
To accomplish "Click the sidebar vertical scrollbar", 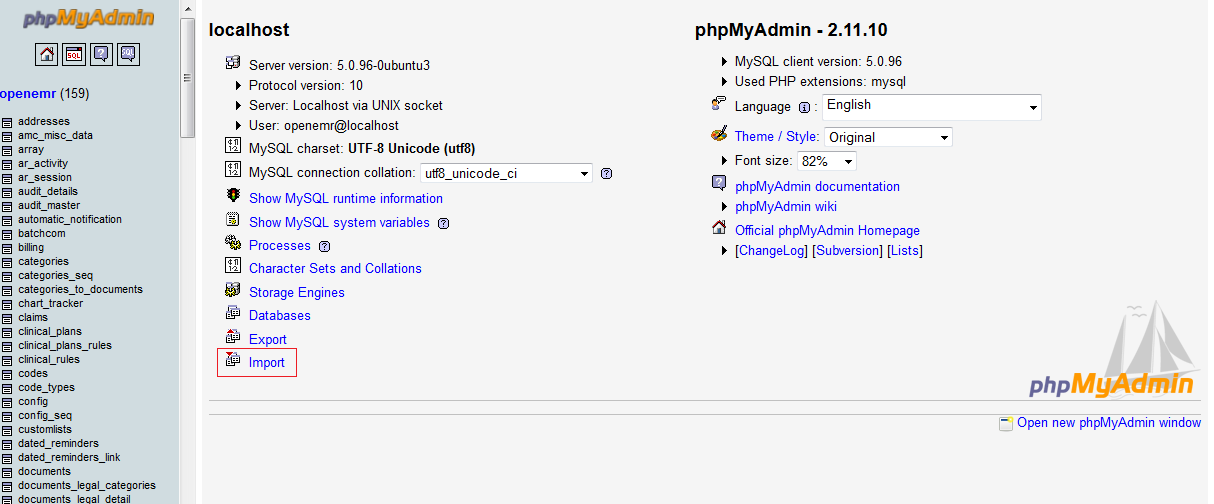I will (187, 78).
